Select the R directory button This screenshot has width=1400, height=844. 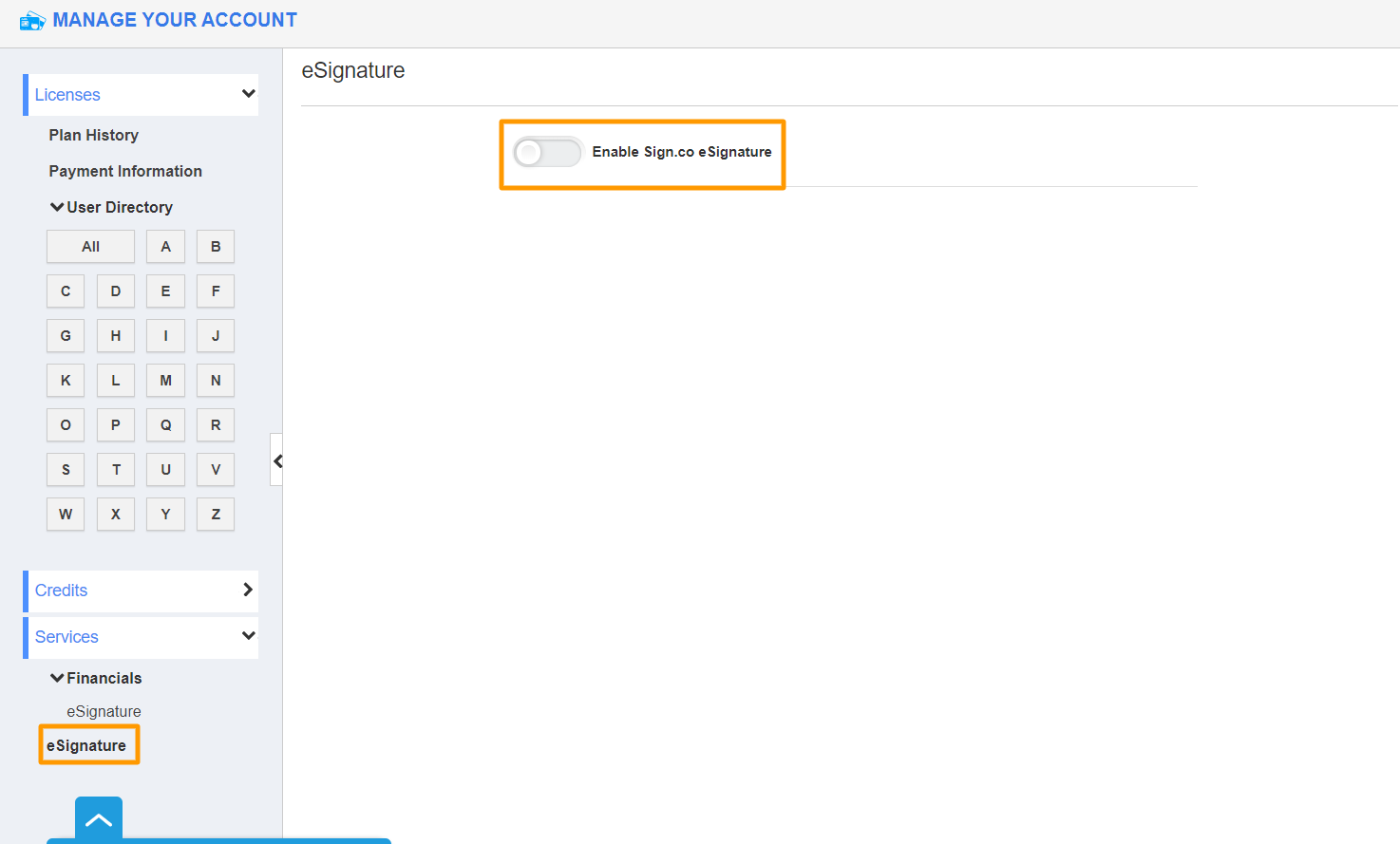click(x=216, y=425)
